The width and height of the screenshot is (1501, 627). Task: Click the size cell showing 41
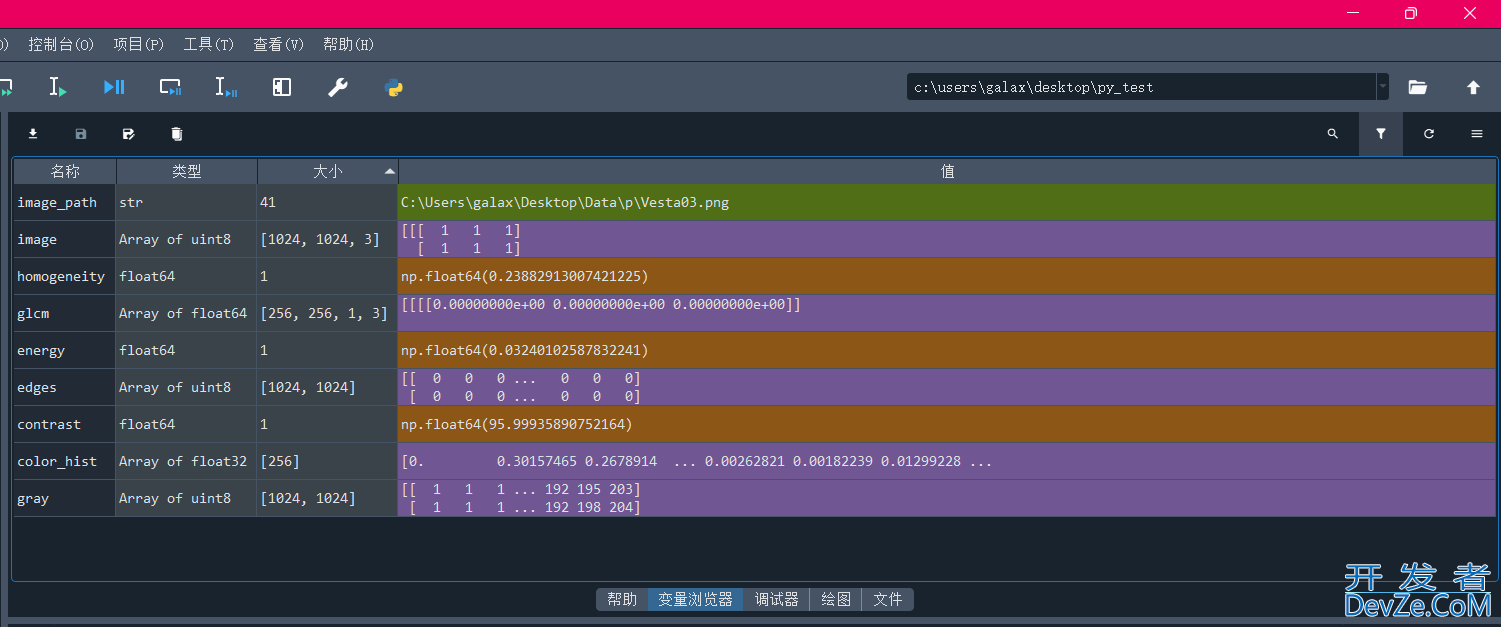click(x=328, y=202)
